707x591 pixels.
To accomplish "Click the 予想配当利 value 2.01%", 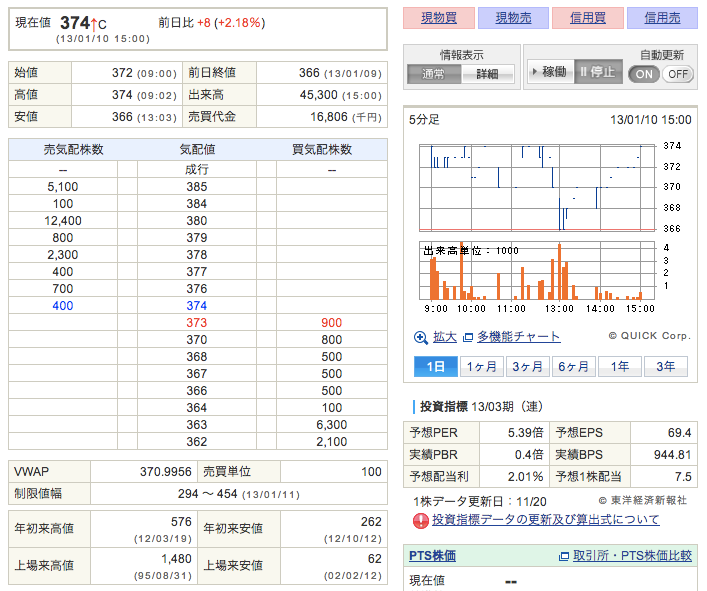I will click(x=525, y=477).
